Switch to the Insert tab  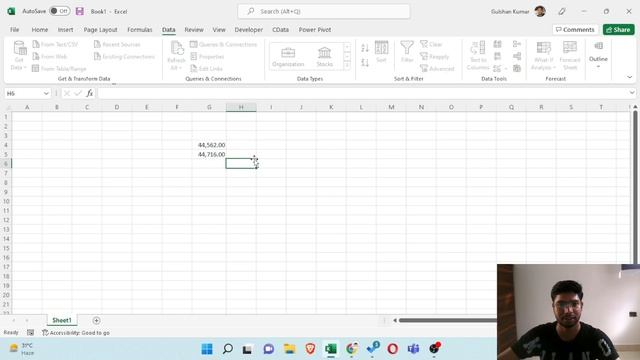coord(65,29)
